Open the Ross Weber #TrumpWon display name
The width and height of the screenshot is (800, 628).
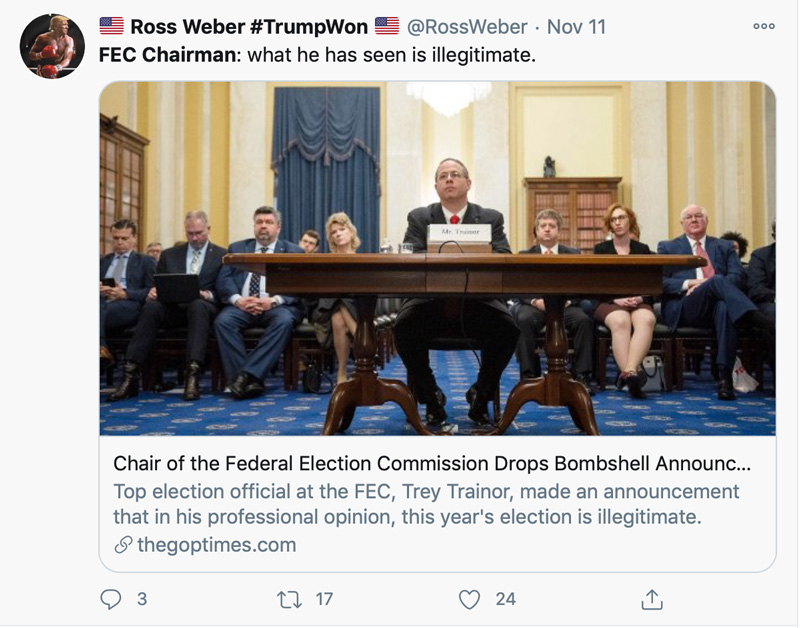(x=249, y=27)
